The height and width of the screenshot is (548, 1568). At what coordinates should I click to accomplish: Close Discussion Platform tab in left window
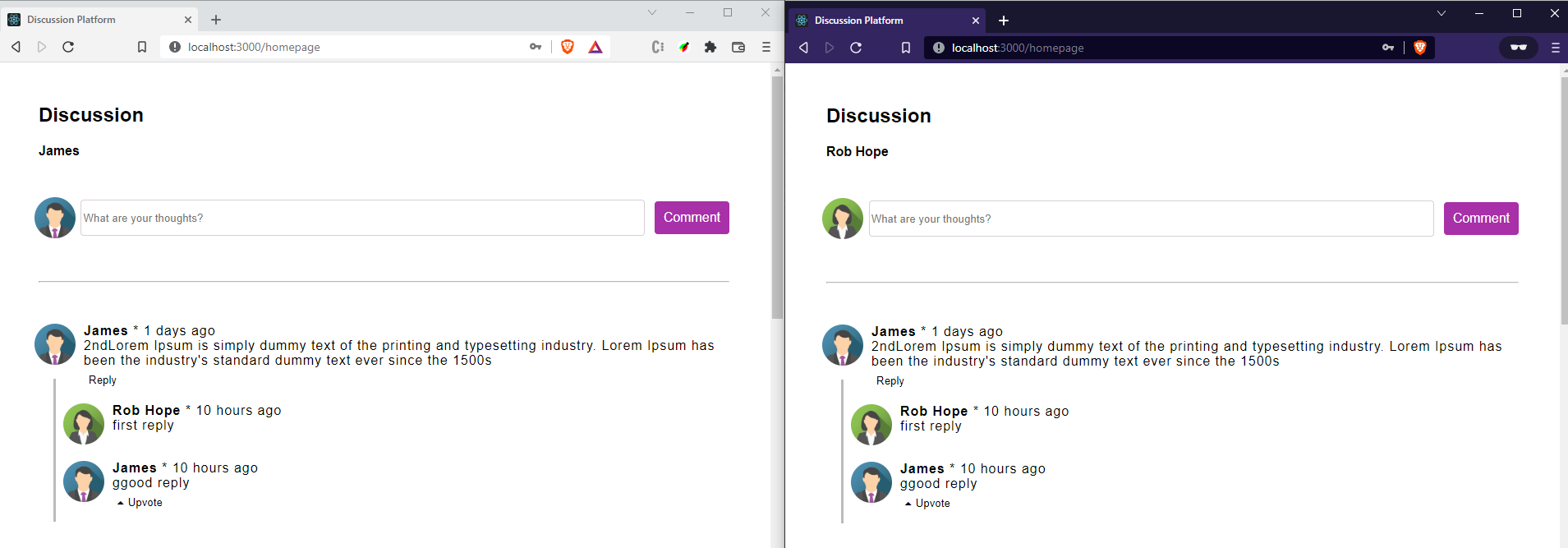pos(188,20)
